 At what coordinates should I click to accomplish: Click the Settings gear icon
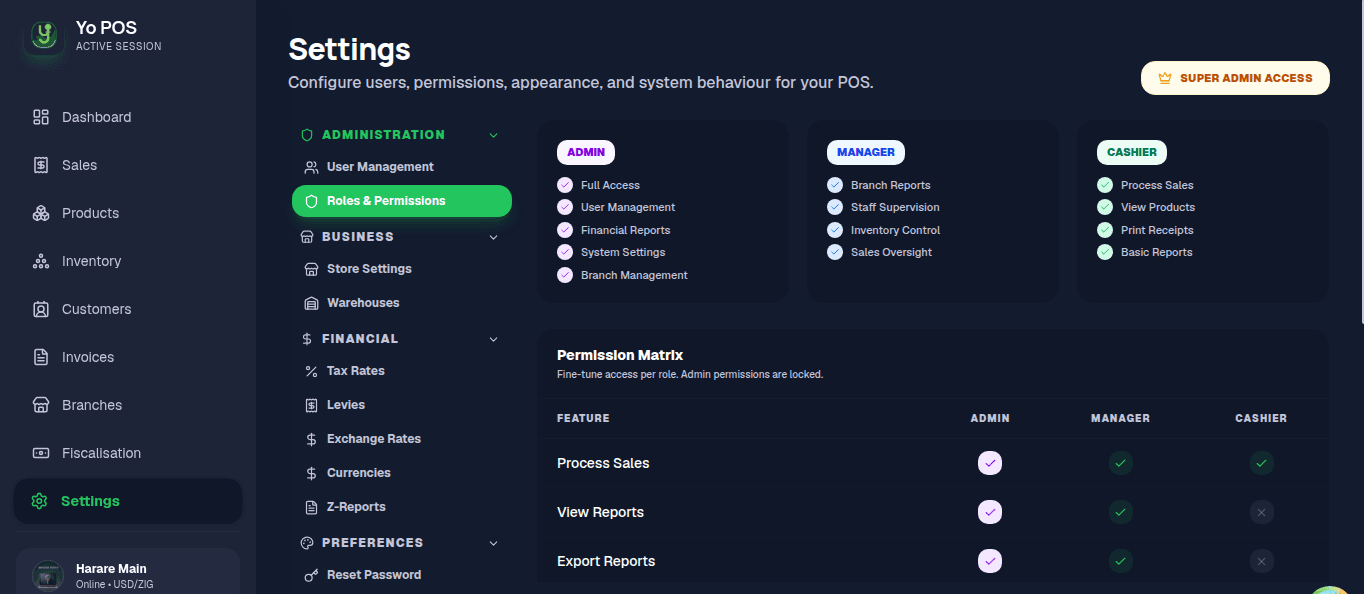point(40,501)
